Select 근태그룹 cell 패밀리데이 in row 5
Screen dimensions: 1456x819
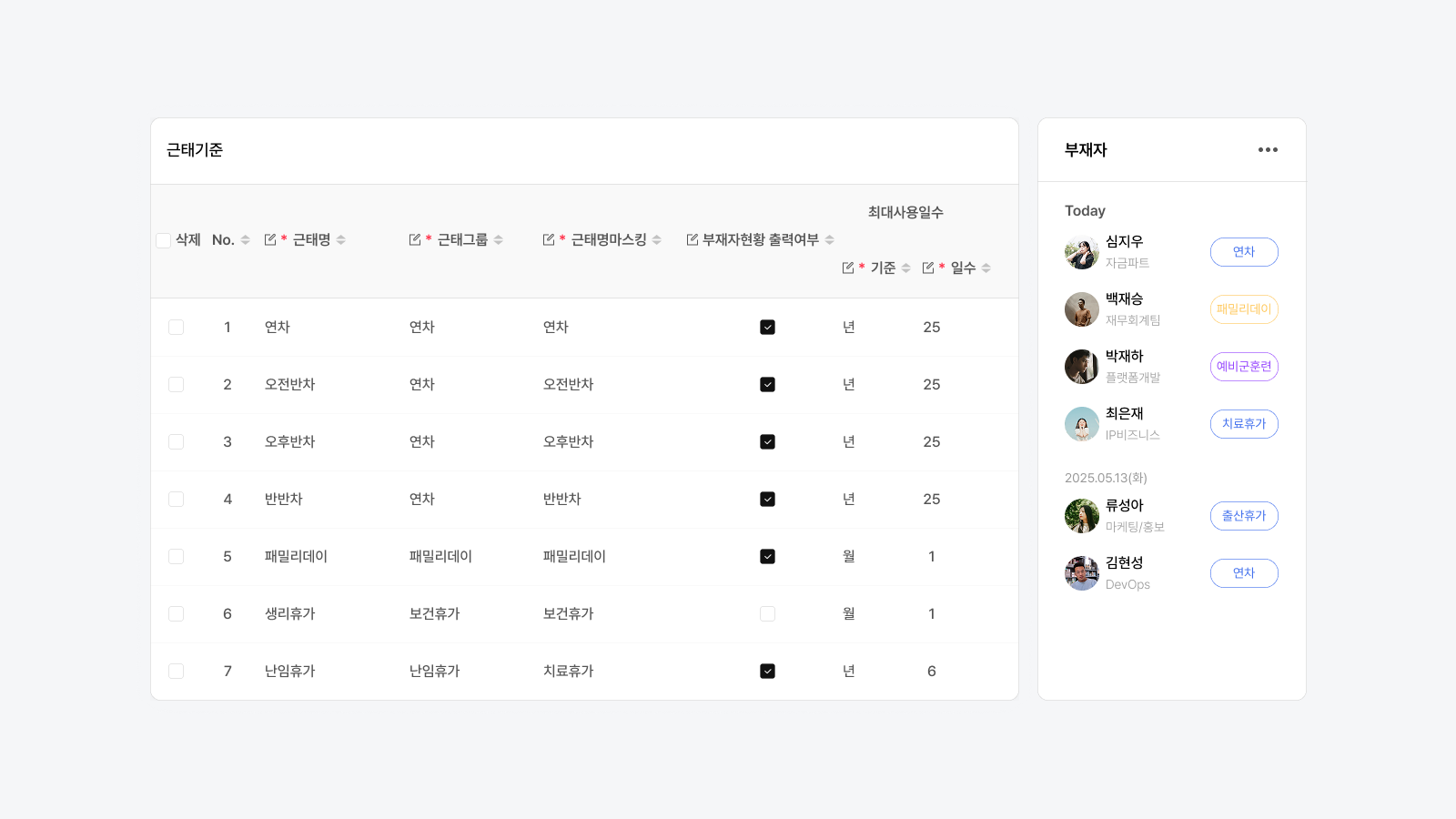point(440,557)
